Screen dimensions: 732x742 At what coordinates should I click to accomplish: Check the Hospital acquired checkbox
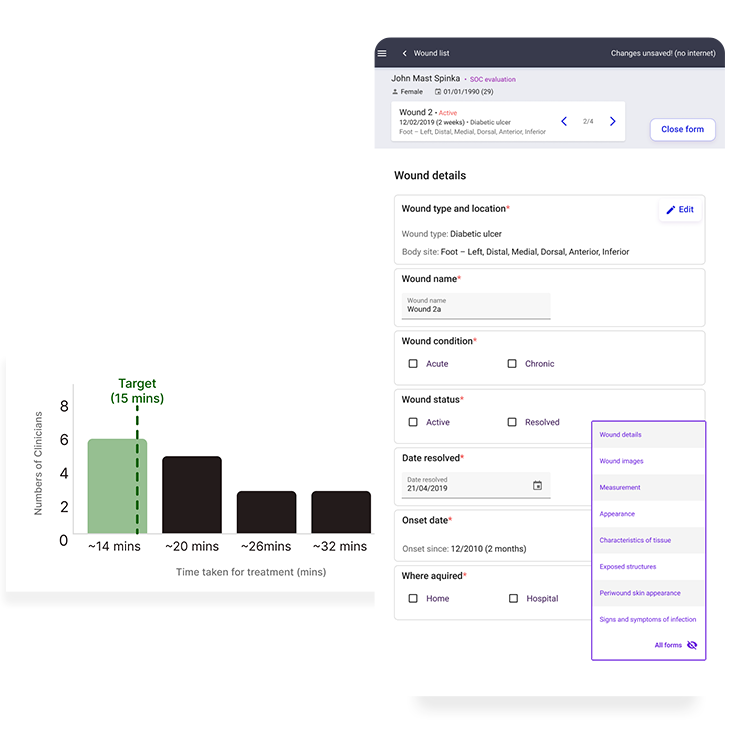513,599
